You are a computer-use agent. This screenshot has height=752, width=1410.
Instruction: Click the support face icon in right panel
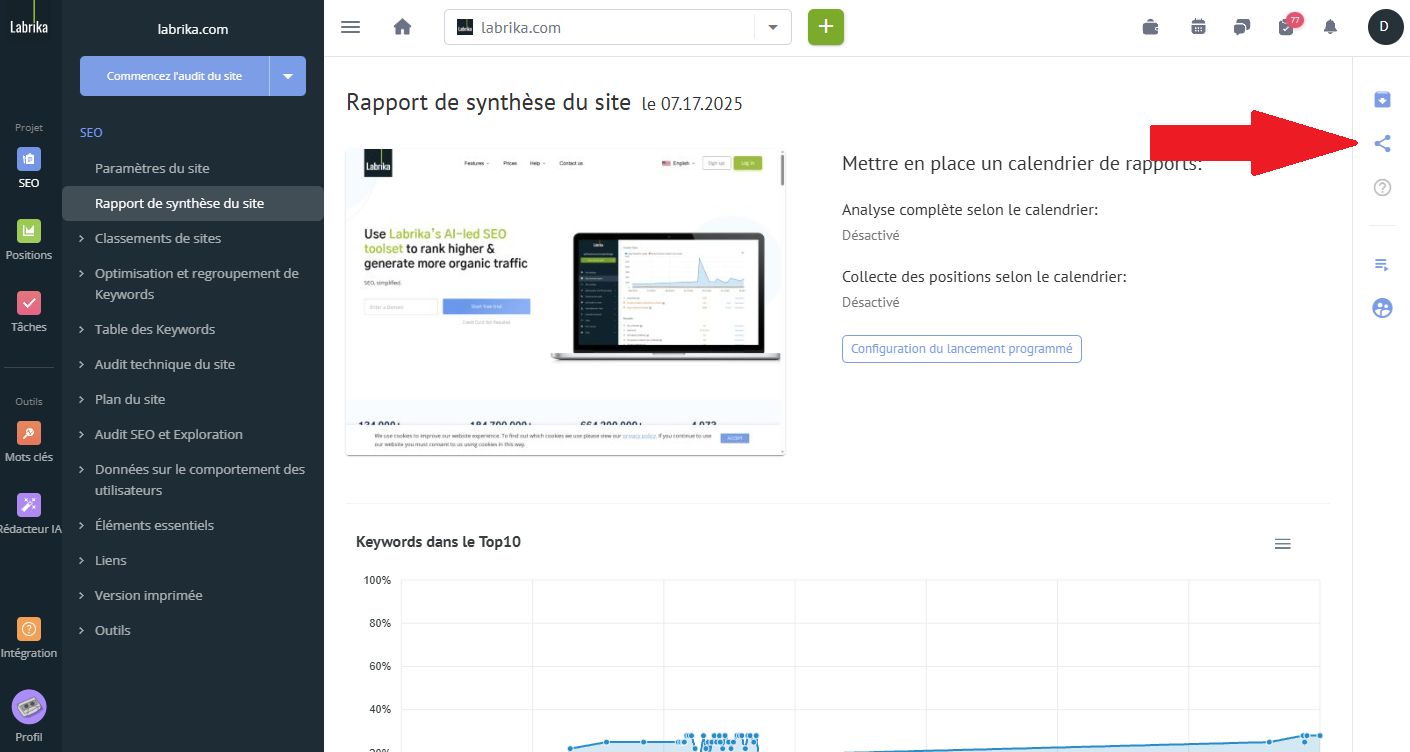[1382, 309]
